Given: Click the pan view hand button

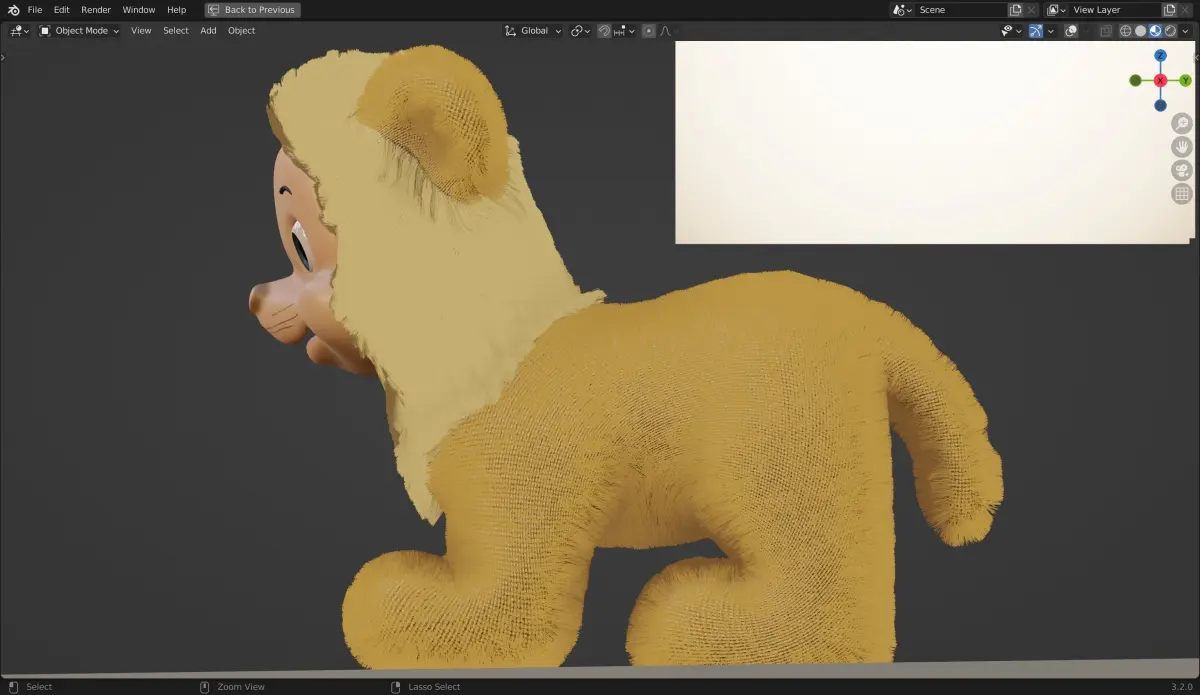Looking at the screenshot, I should [x=1182, y=147].
